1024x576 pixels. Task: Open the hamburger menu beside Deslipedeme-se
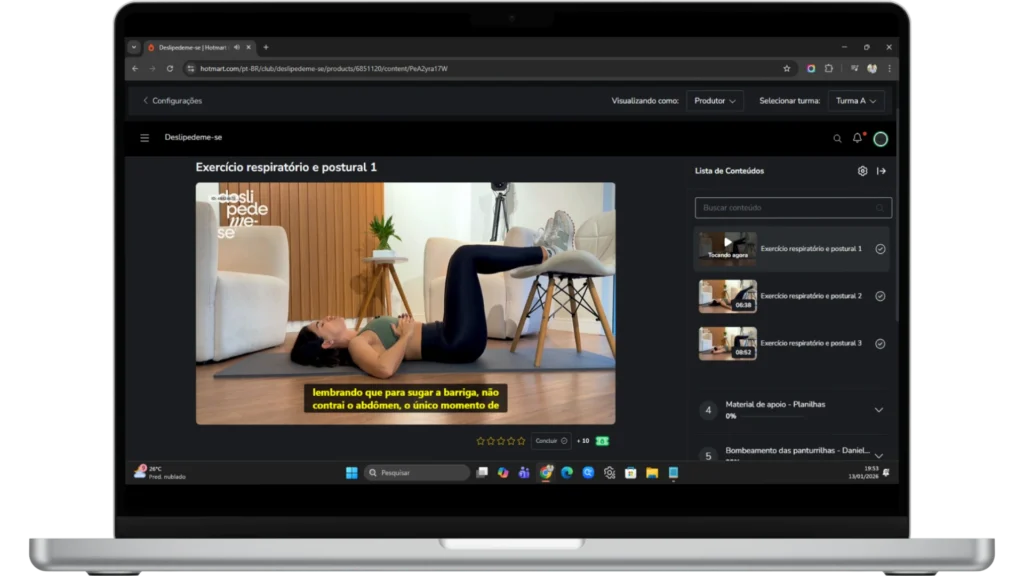click(x=145, y=138)
